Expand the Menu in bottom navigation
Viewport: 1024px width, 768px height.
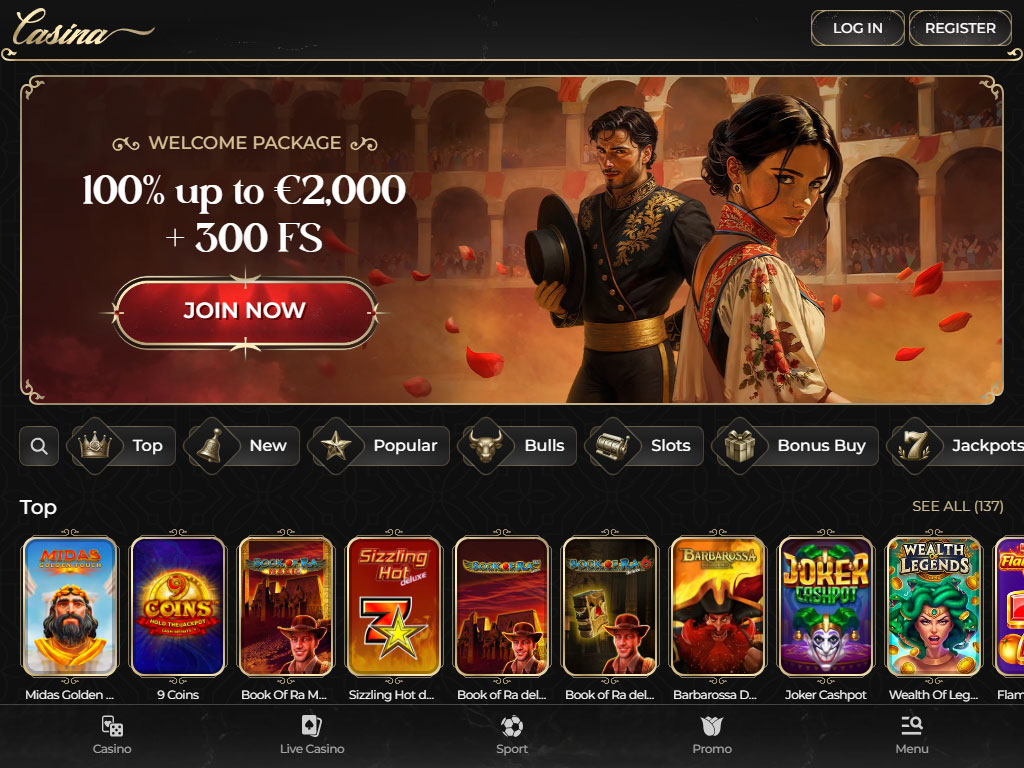click(x=912, y=735)
